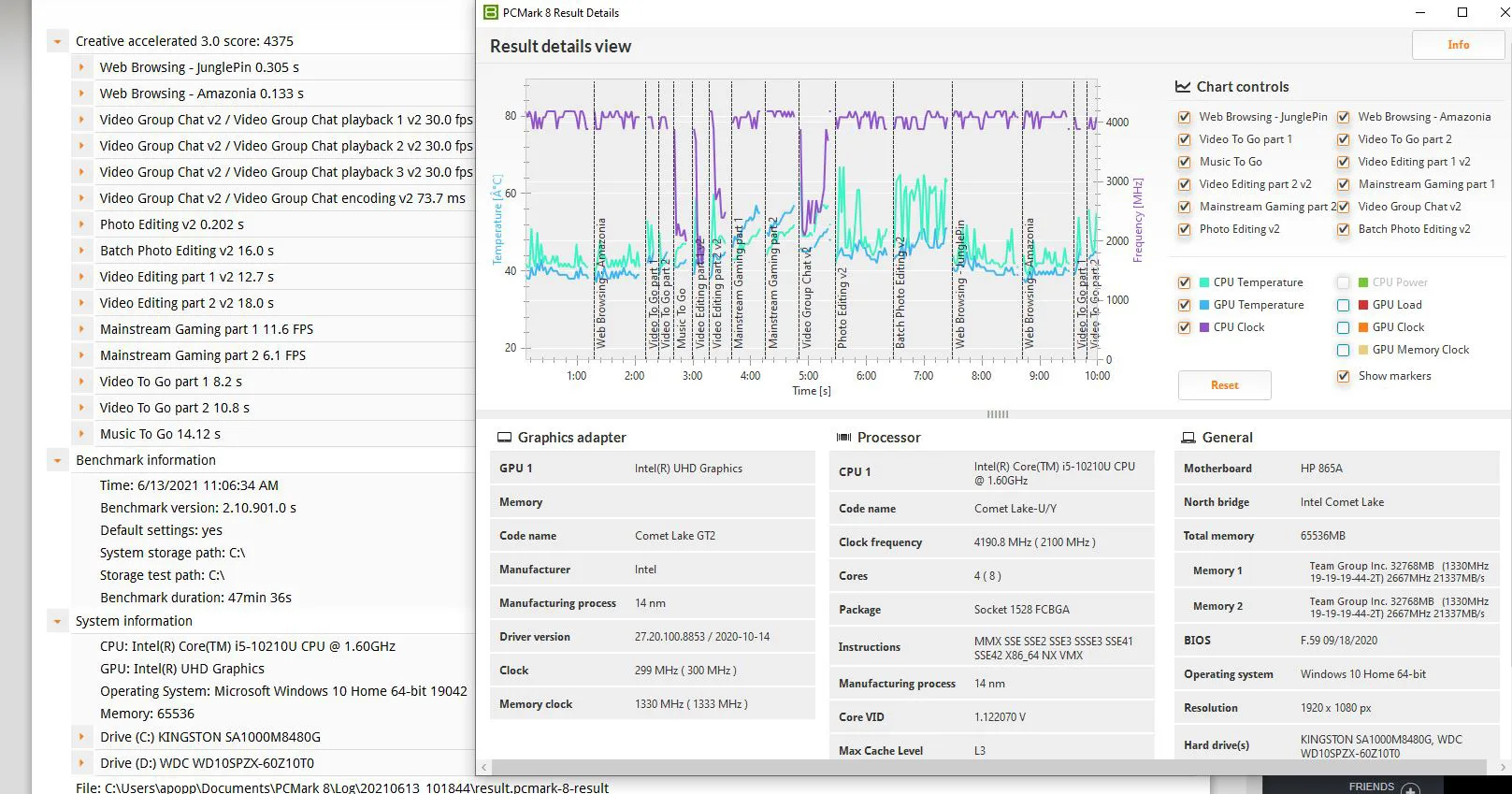Screen dimensions: 1512x794
Task: Disable GPU Temperature series
Action: tap(1184, 305)
